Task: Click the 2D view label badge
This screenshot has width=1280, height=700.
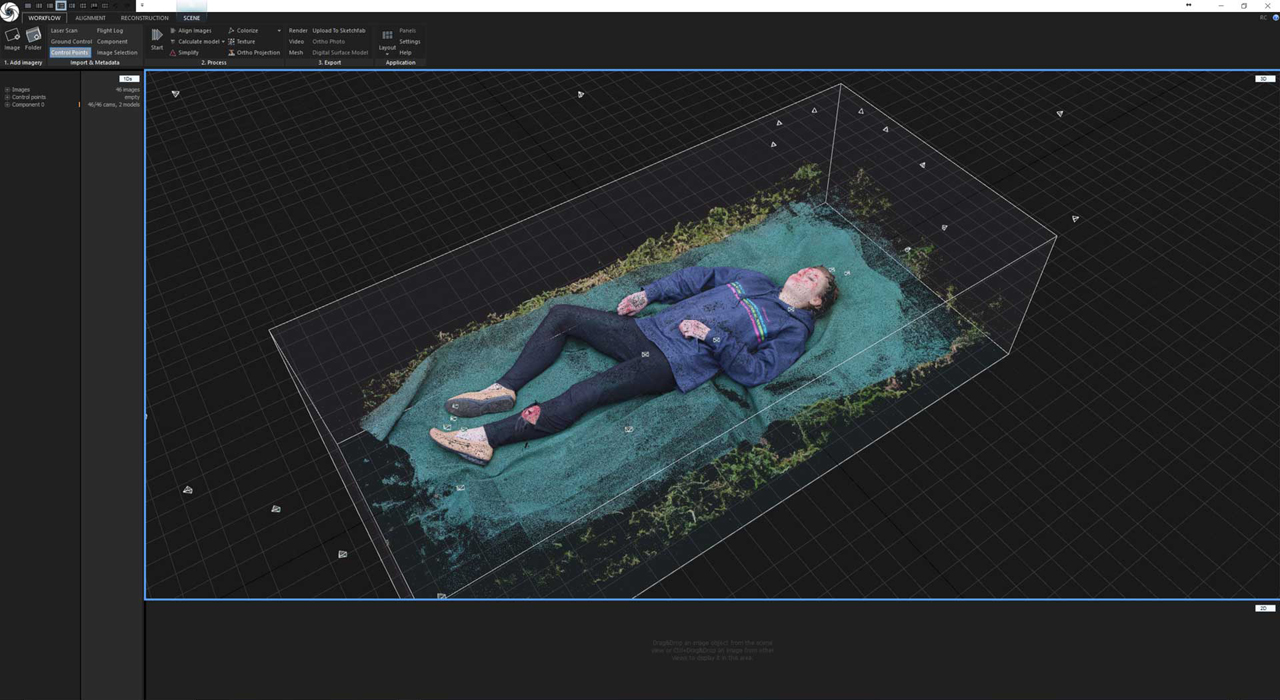Action: (1264, 608)
